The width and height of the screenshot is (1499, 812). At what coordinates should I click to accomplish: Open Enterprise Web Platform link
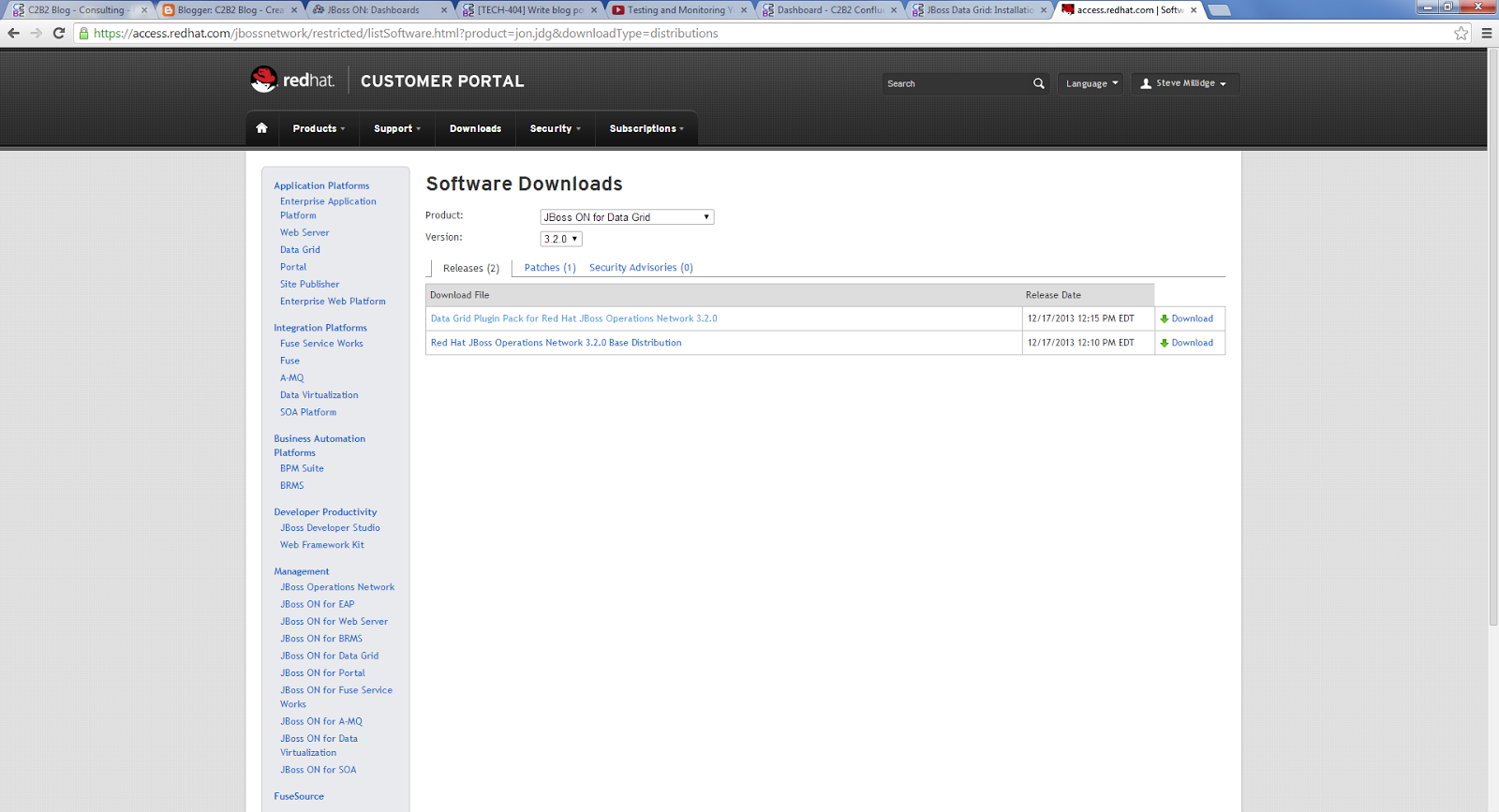(333, 302)
